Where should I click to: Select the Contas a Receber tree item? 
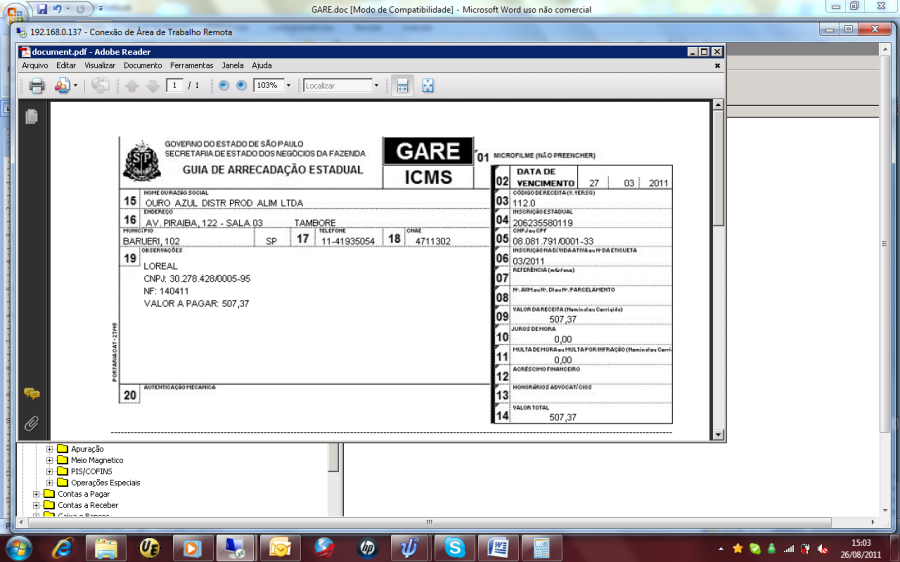(88, 505)
